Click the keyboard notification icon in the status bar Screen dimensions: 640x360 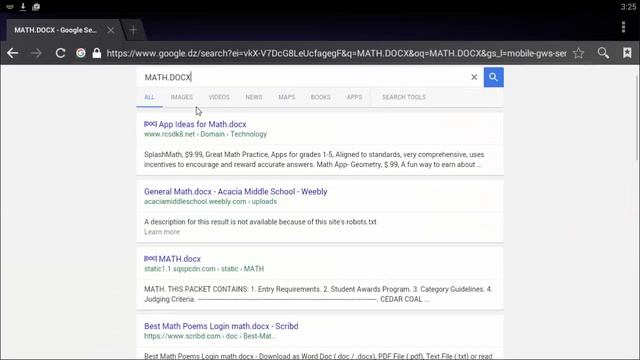click(x=10, y=7)
